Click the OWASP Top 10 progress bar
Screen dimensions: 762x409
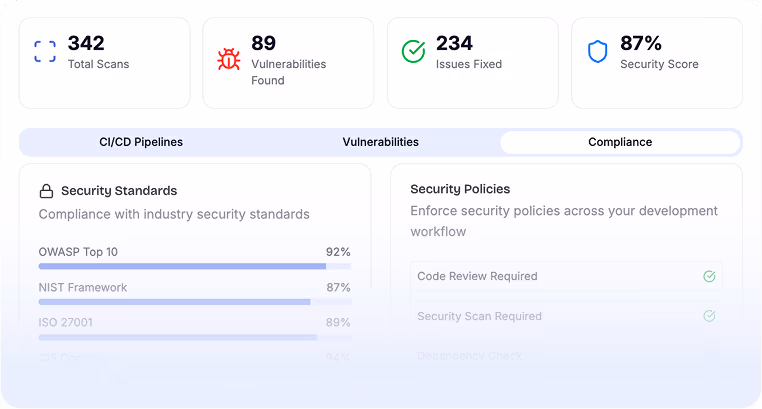point(194,267)
